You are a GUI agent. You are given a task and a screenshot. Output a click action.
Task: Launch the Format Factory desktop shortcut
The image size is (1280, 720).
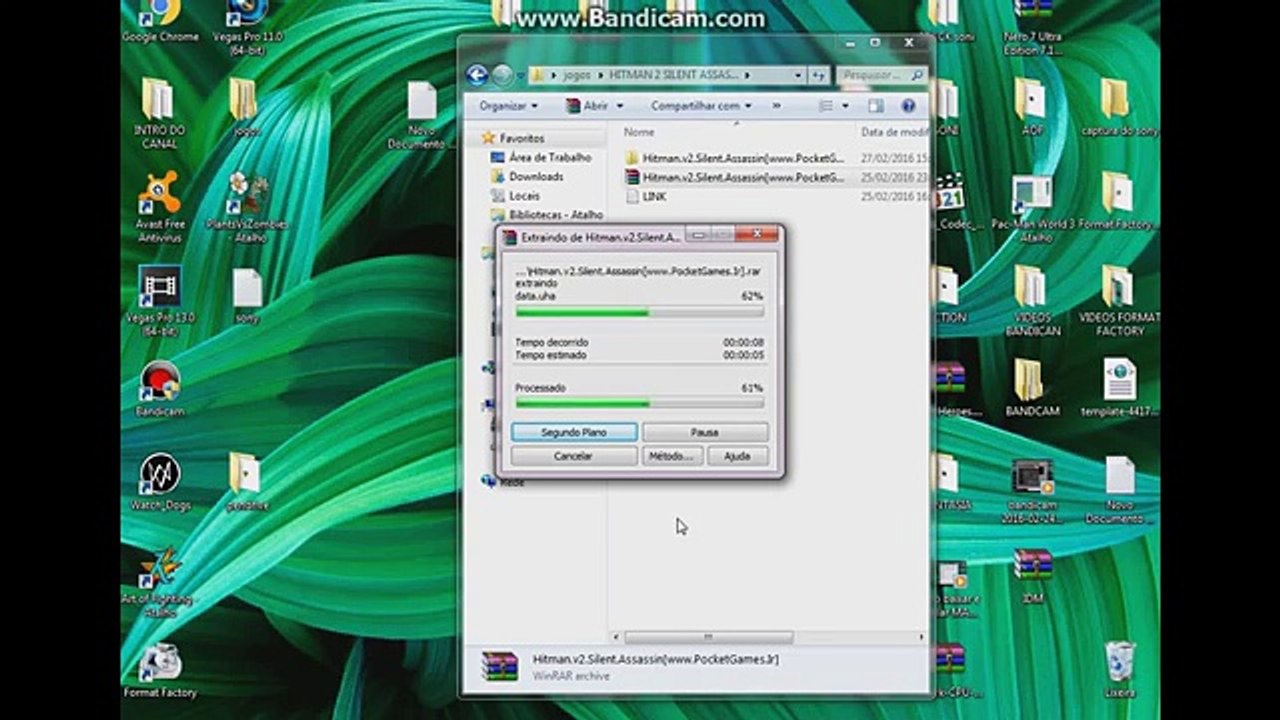click(160, 670)
